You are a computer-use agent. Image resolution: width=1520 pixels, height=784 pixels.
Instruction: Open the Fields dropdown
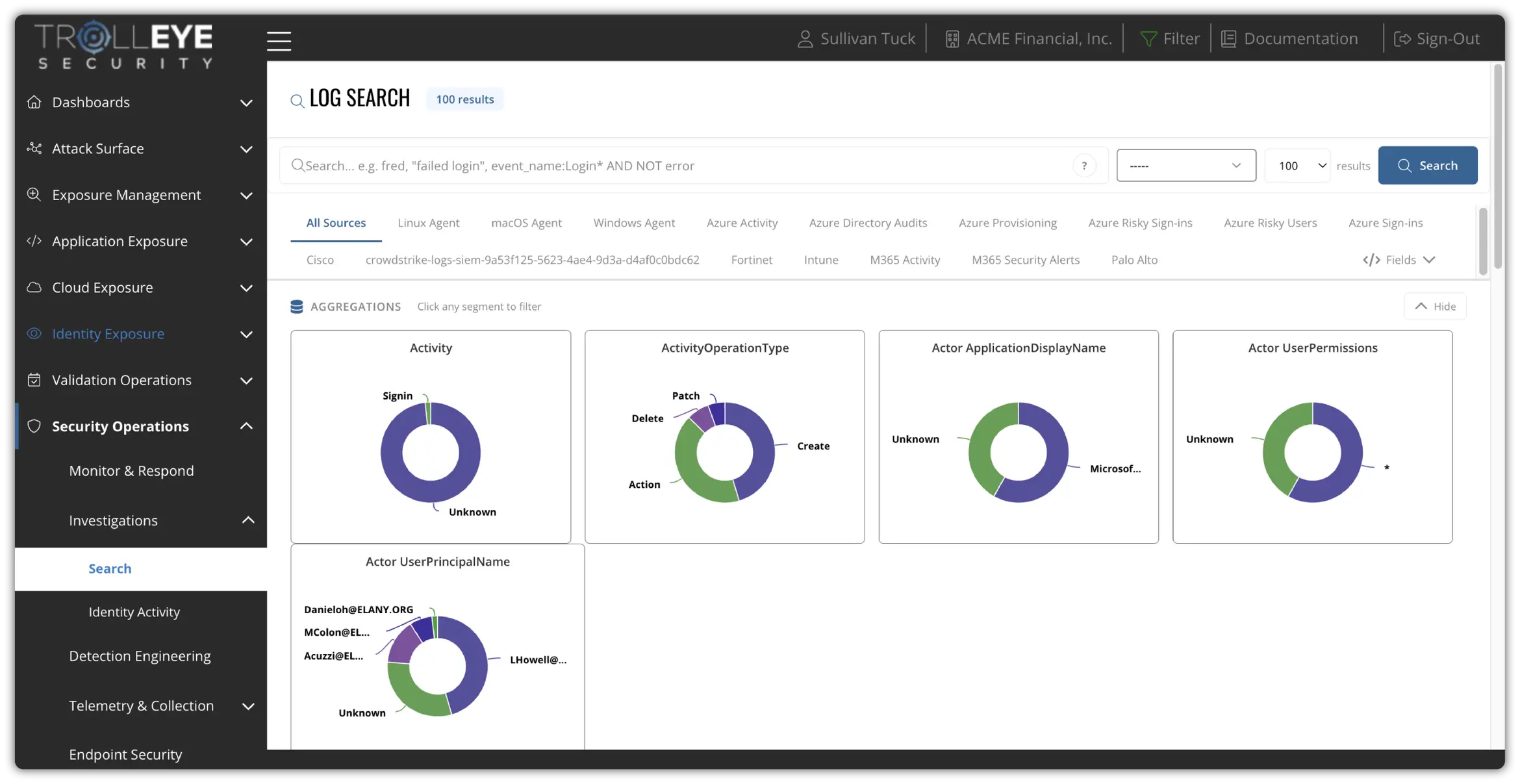click(1399, 260)
